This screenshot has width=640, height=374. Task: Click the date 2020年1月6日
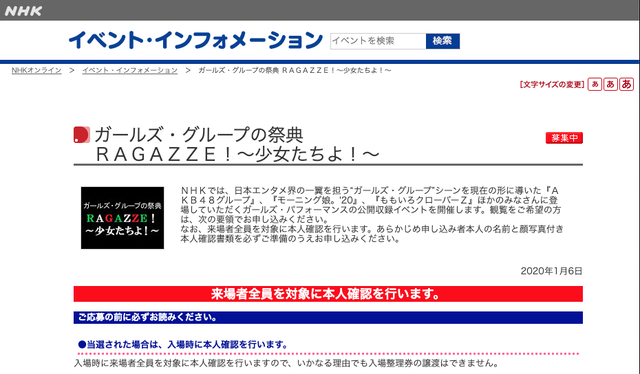coord(551,271)
